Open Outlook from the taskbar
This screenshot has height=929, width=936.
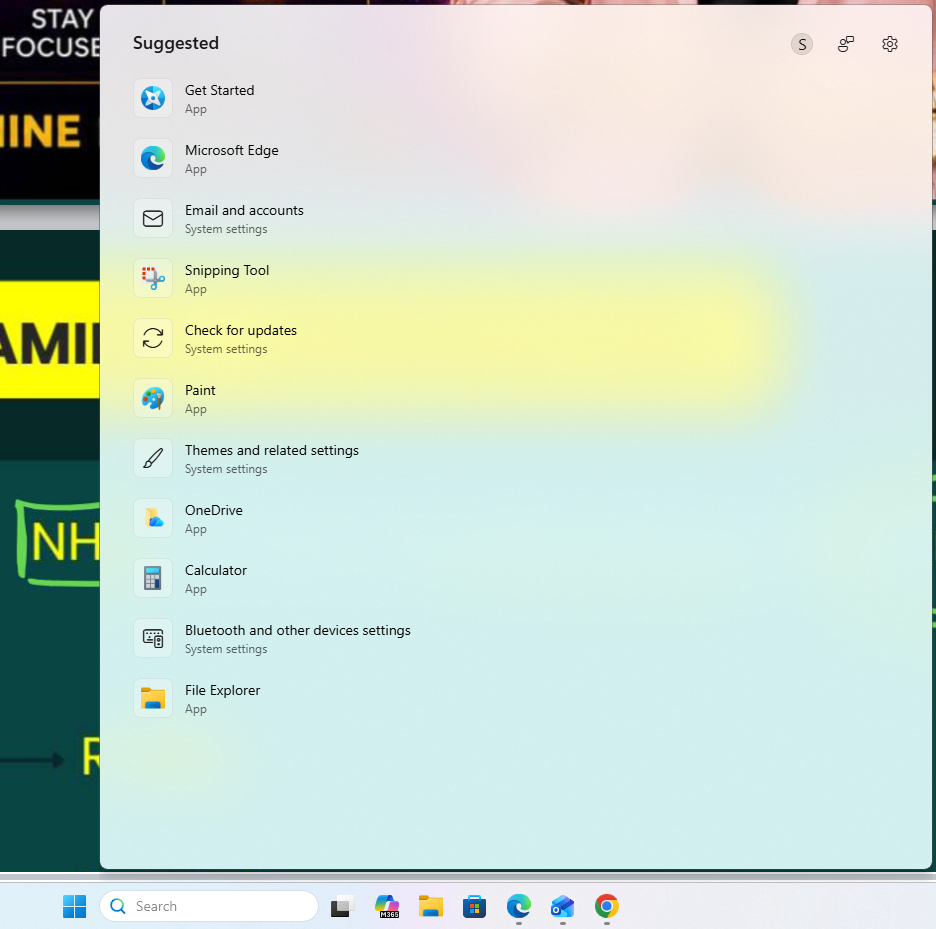[562, 906]
